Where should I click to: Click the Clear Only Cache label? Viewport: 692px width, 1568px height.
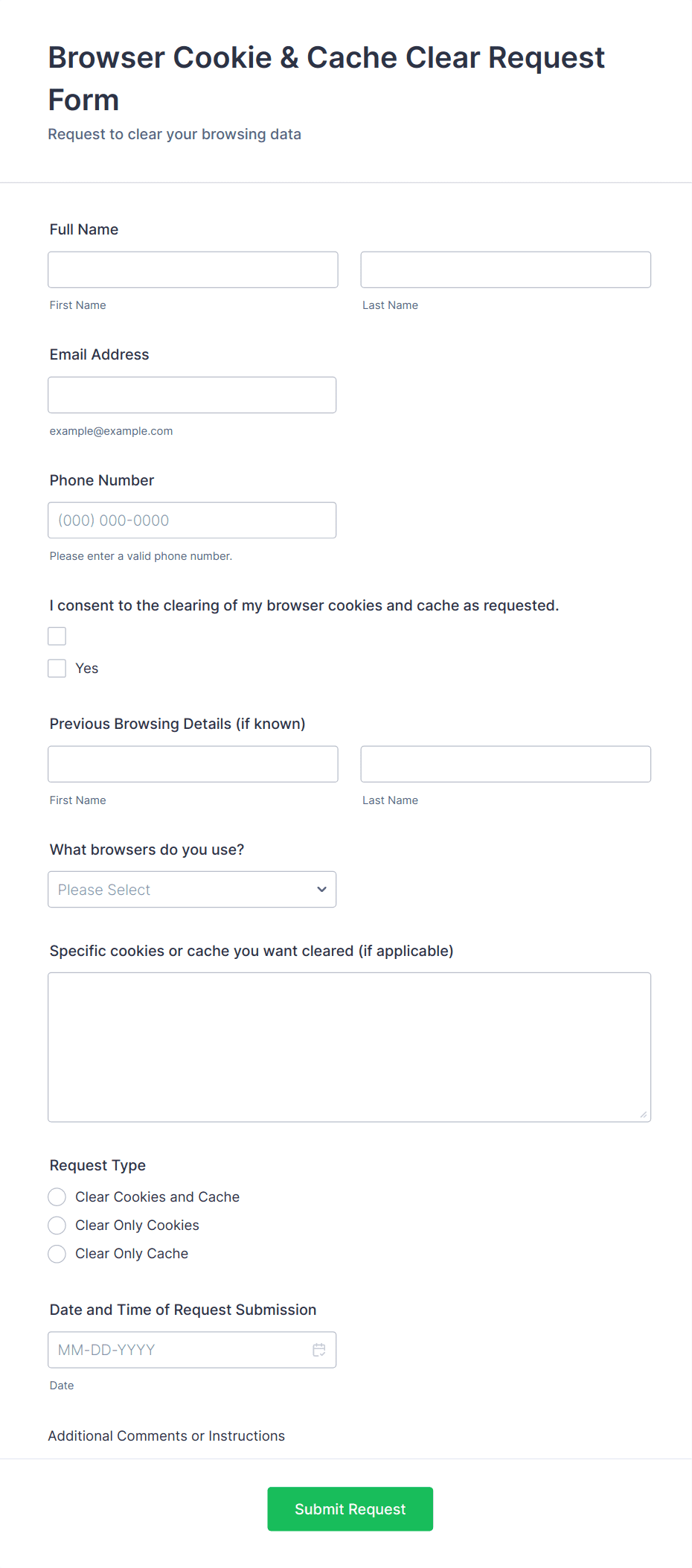[x=132, y=1254]
